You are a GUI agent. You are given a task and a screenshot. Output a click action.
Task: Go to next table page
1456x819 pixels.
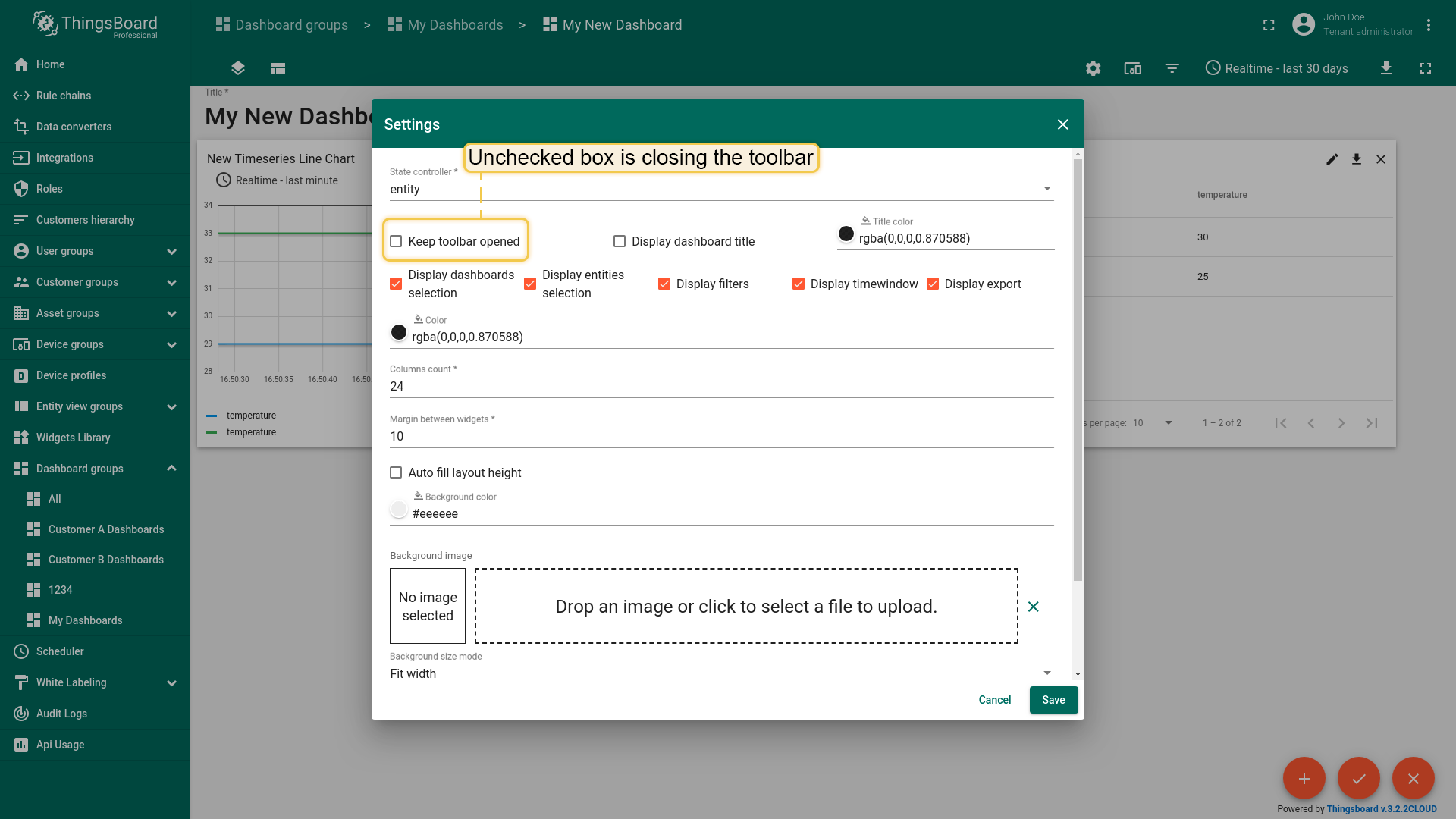pyautogui.click(x=1341, y=423)
